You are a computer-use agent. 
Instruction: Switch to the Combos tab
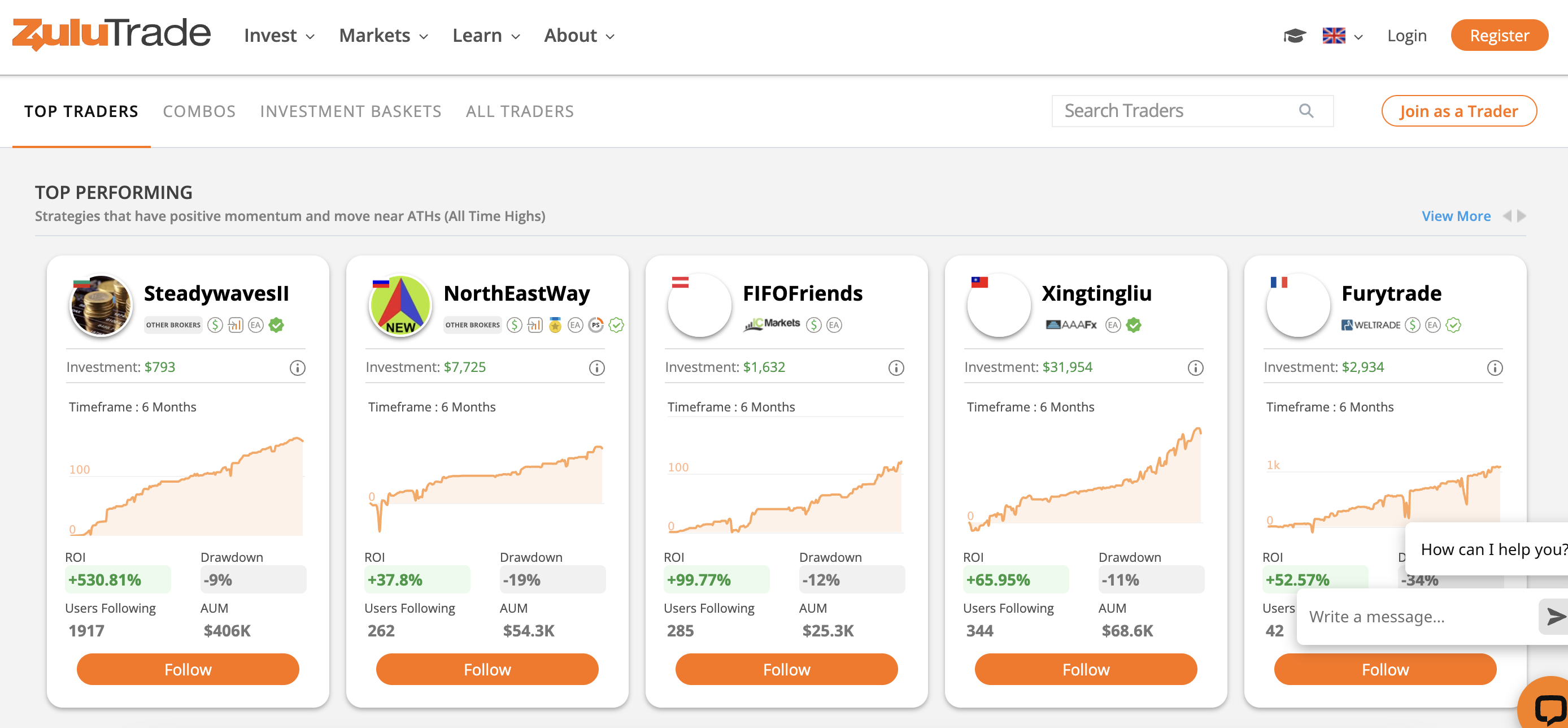point(199,111)
